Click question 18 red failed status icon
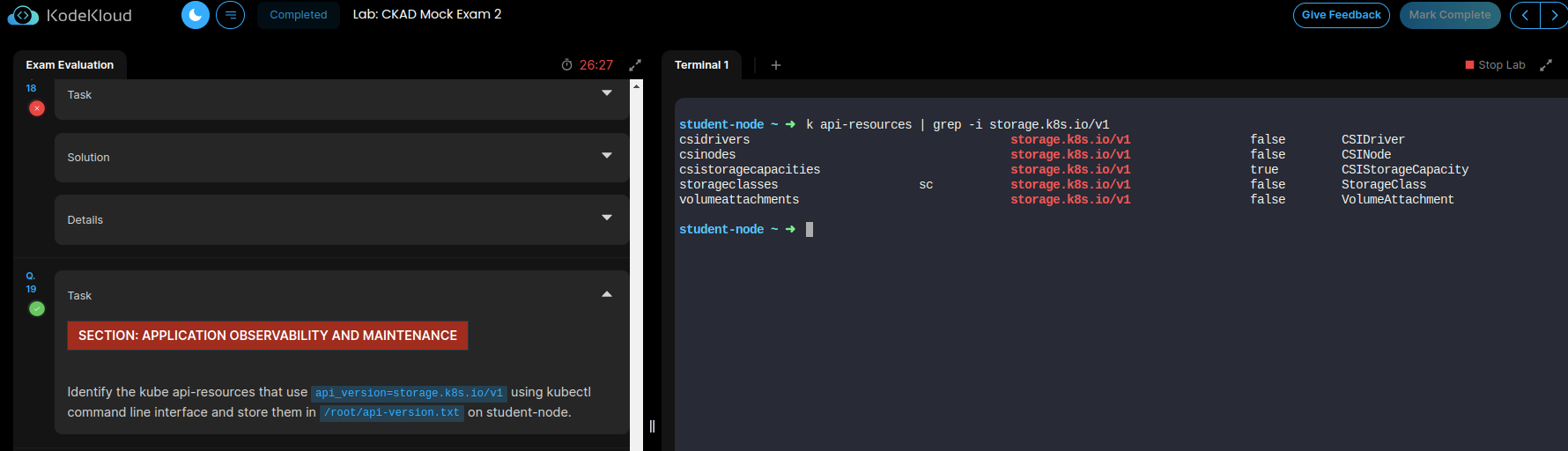The width and height of the screenshot is (1568, 451). [x=37, y=108]
